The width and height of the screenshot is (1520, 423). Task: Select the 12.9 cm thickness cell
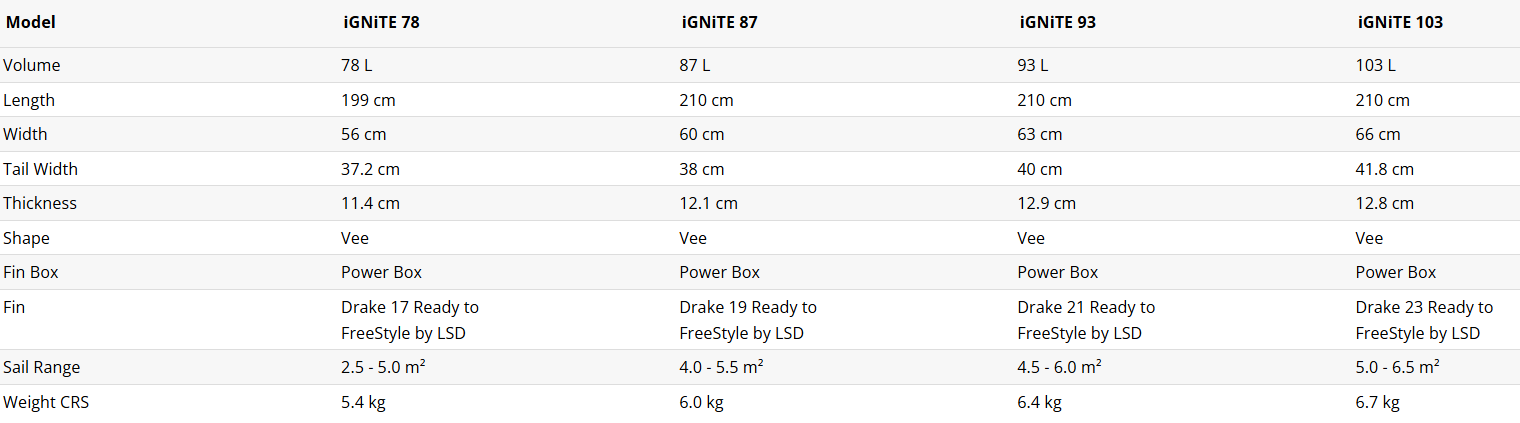tap(1046, 203)
